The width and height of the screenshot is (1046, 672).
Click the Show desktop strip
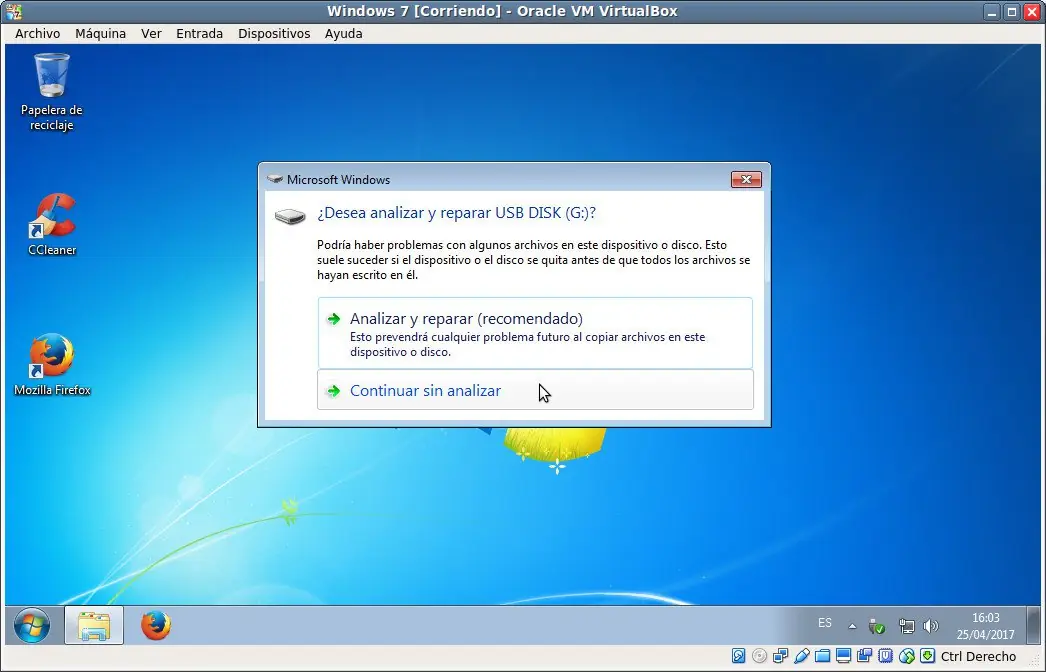(x=1035, y=625)
